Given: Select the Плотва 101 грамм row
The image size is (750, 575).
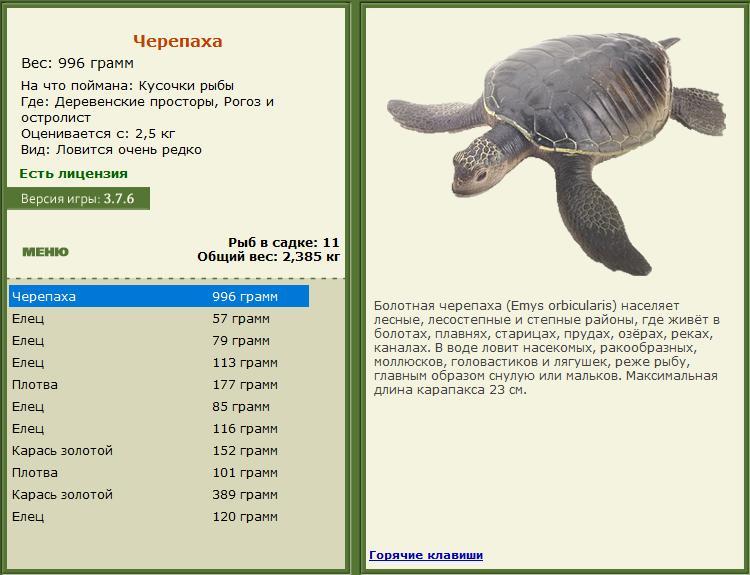Looking at the screenshot, I should pyautogui.click(x=159, y=473).
